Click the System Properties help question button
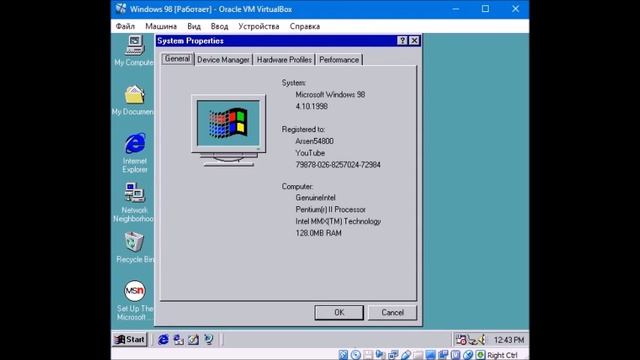640x360 pixels. 402,40
